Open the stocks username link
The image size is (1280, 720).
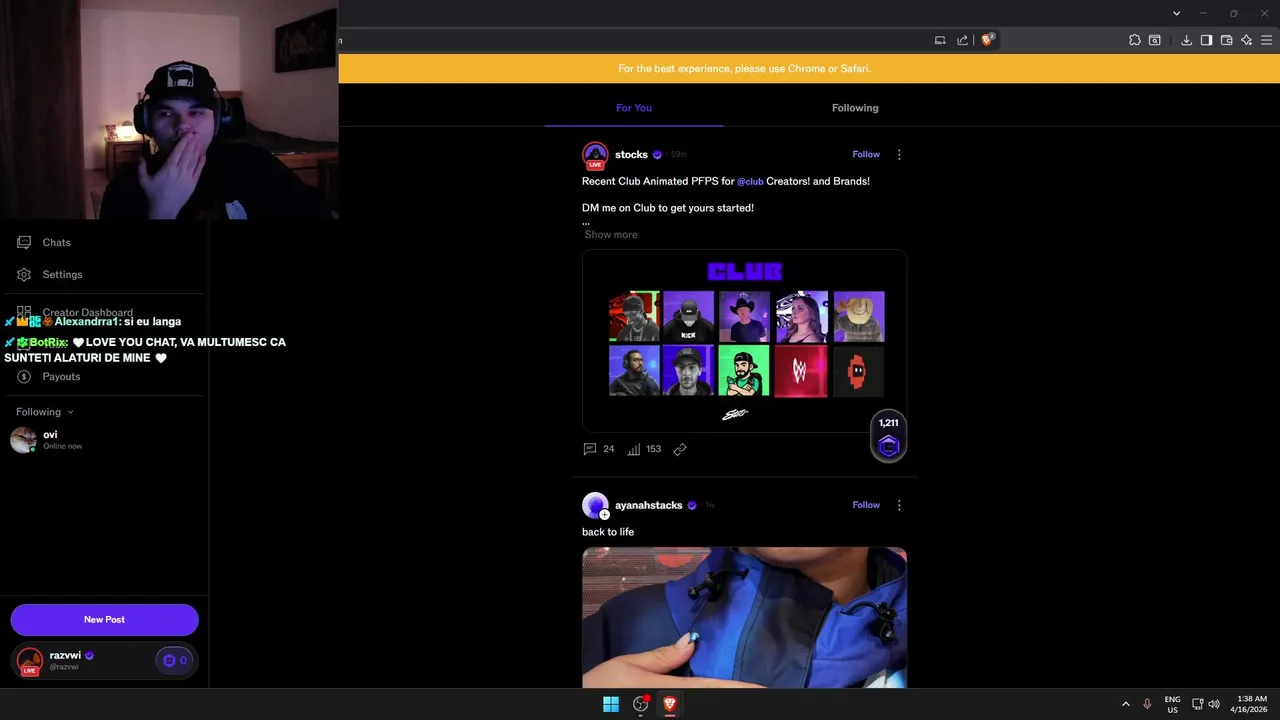click(x=631, y=155)
